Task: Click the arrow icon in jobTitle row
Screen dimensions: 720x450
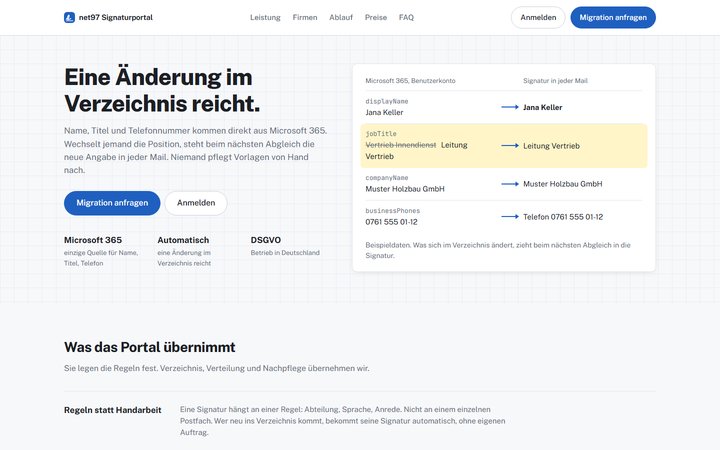Action: point(510,146)
